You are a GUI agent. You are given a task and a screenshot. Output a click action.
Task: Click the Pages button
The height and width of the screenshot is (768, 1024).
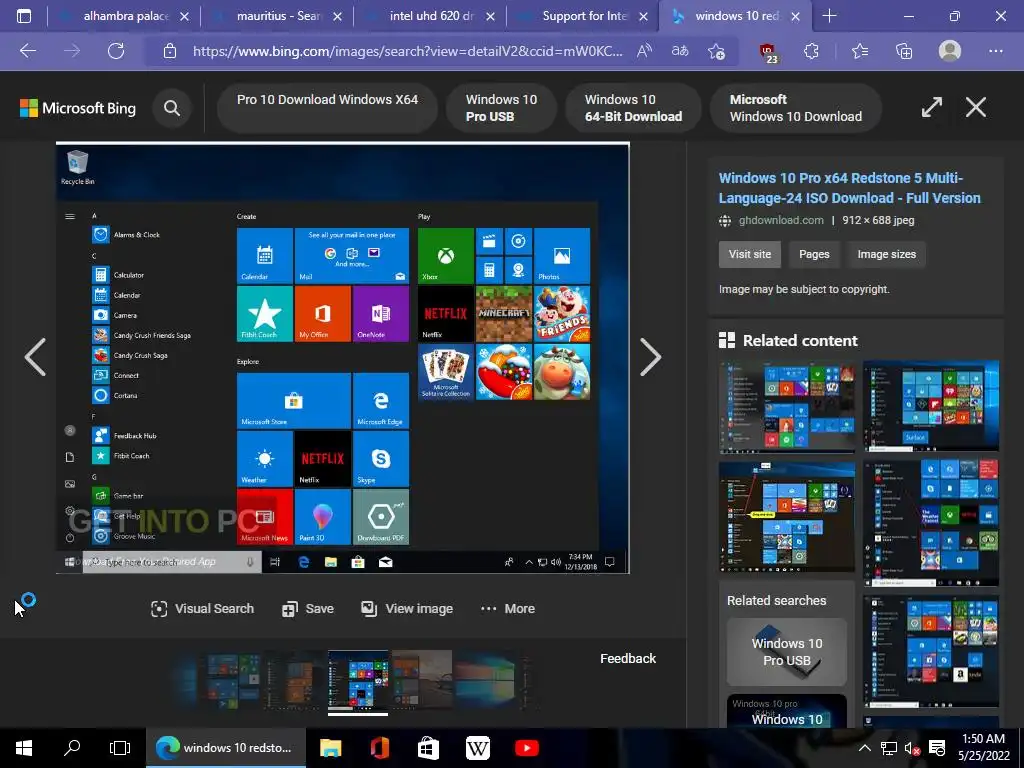click(x=814, y=254)
